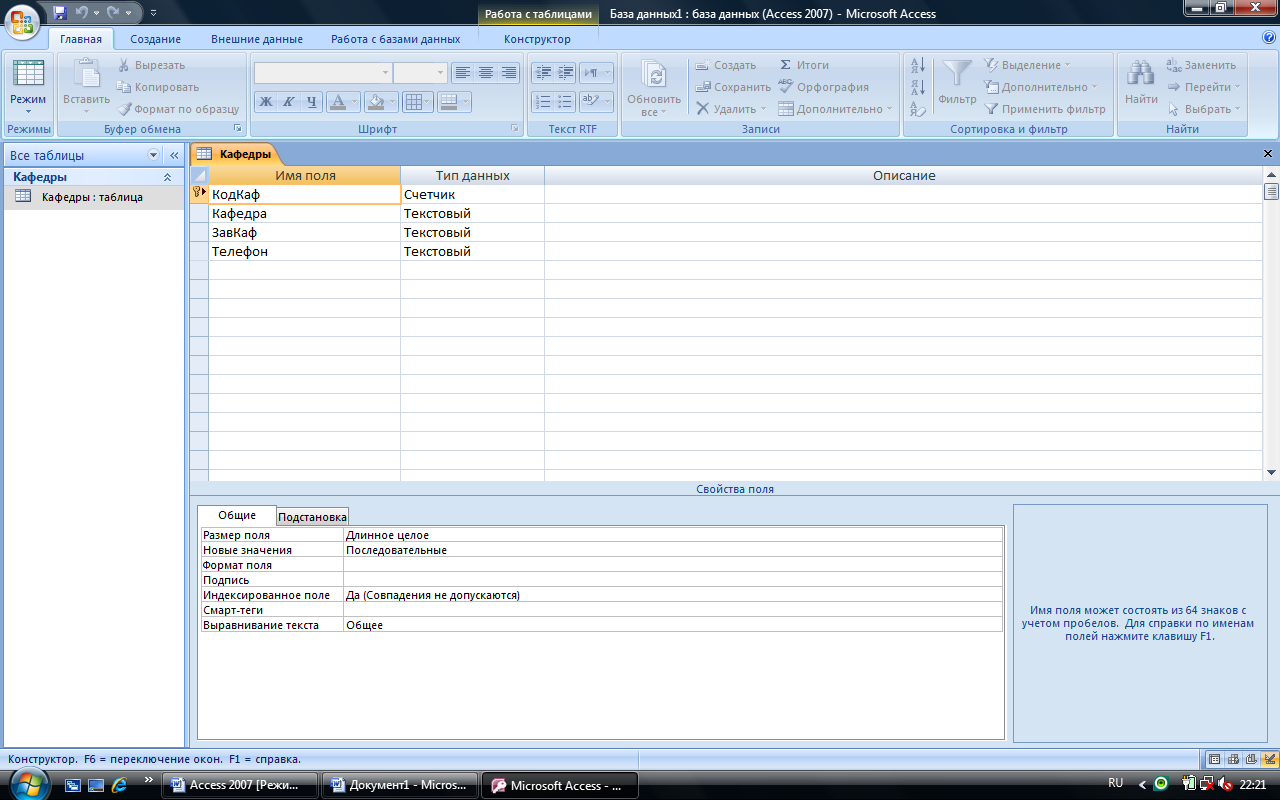This screenshot has width=1280, height=800.
Task: Click Размер поля value Длинное целое
Action: coord(673,535)
